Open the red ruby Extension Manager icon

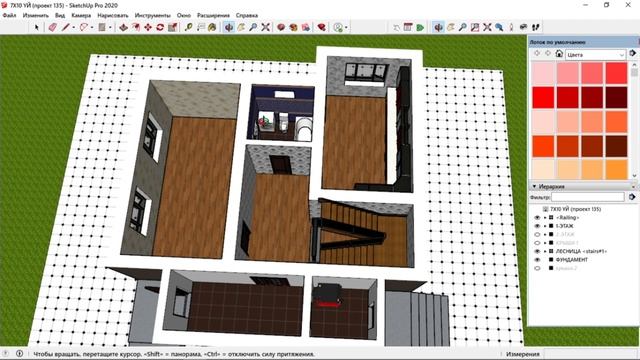[322, 27]
